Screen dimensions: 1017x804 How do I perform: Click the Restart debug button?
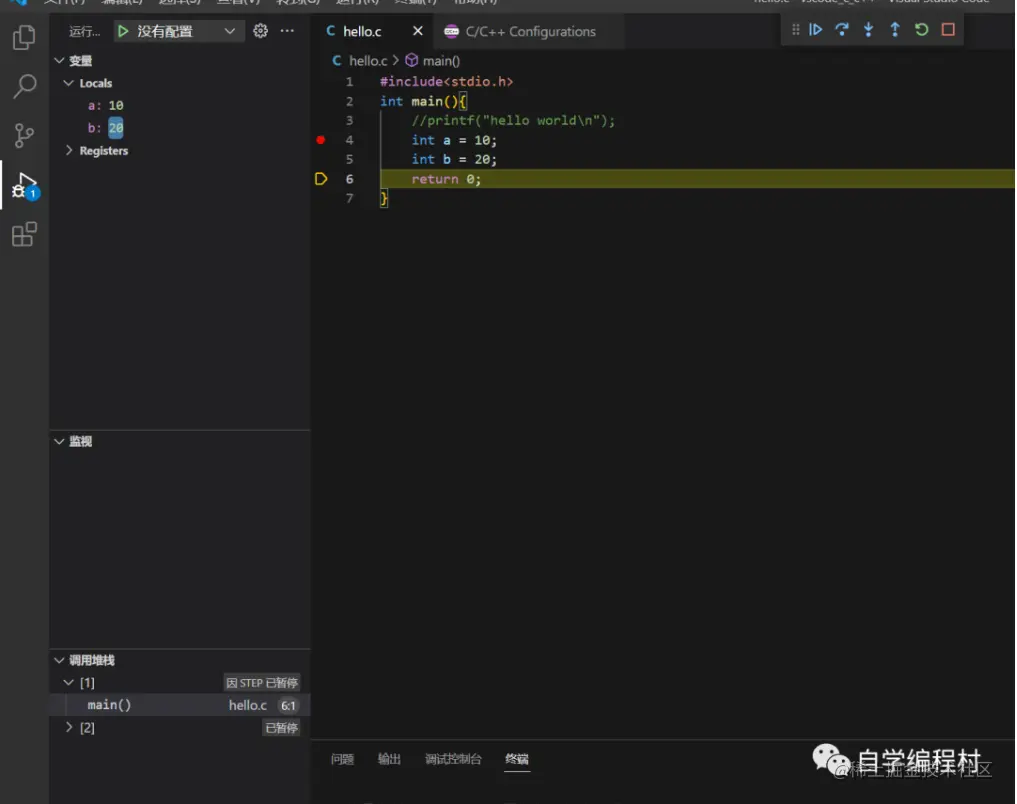921,30
